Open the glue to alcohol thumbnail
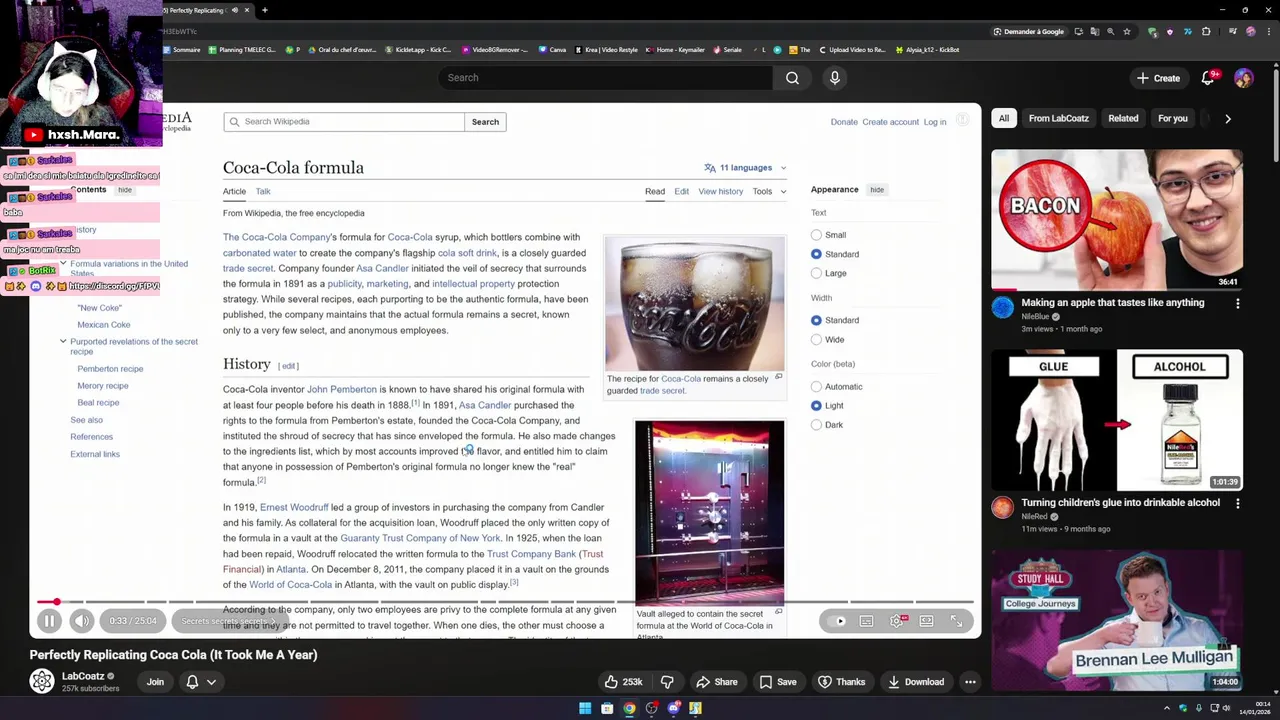1280x720 pixels. [x=1117, y=420]
